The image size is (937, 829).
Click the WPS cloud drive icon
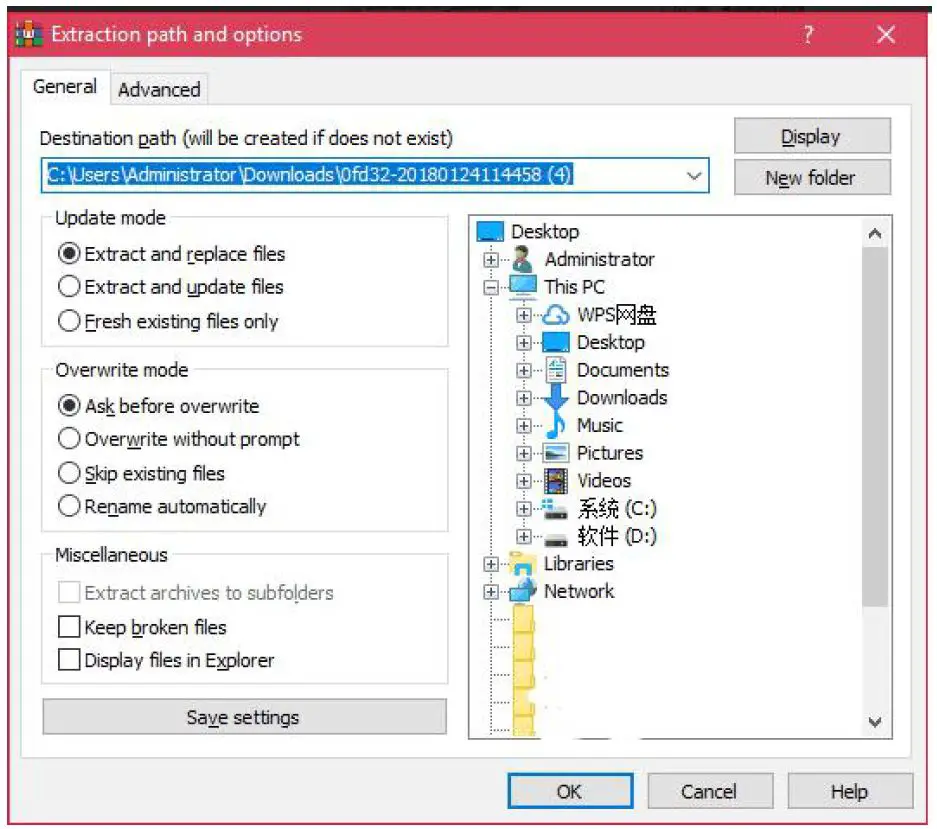click(556, 314)
